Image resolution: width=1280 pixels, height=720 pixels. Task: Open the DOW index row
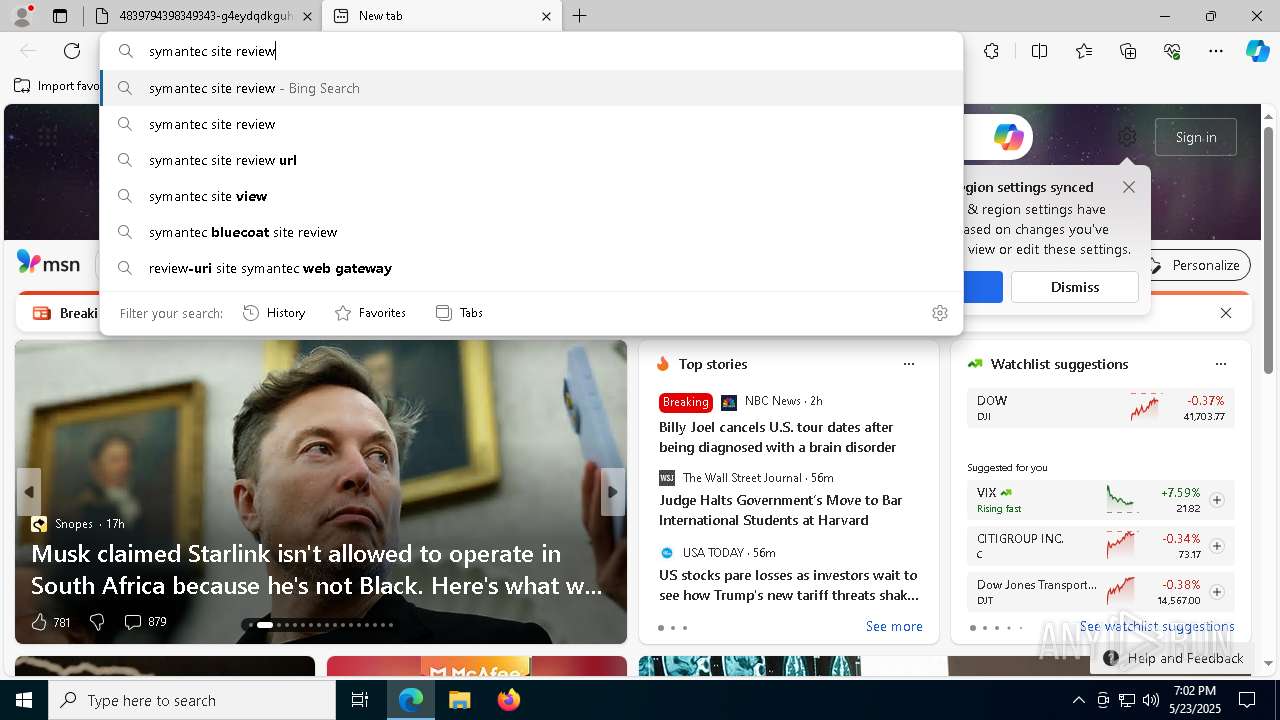point(1101,408)
